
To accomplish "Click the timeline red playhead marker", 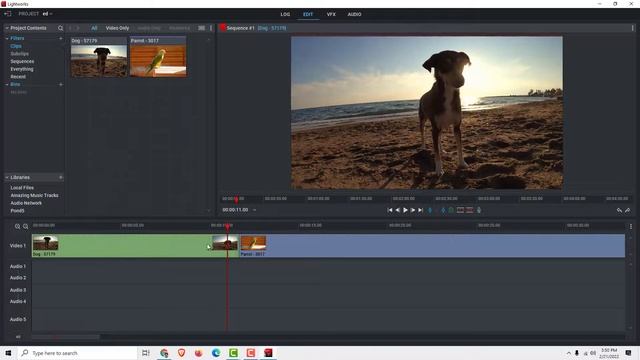I will coord(228,226).
